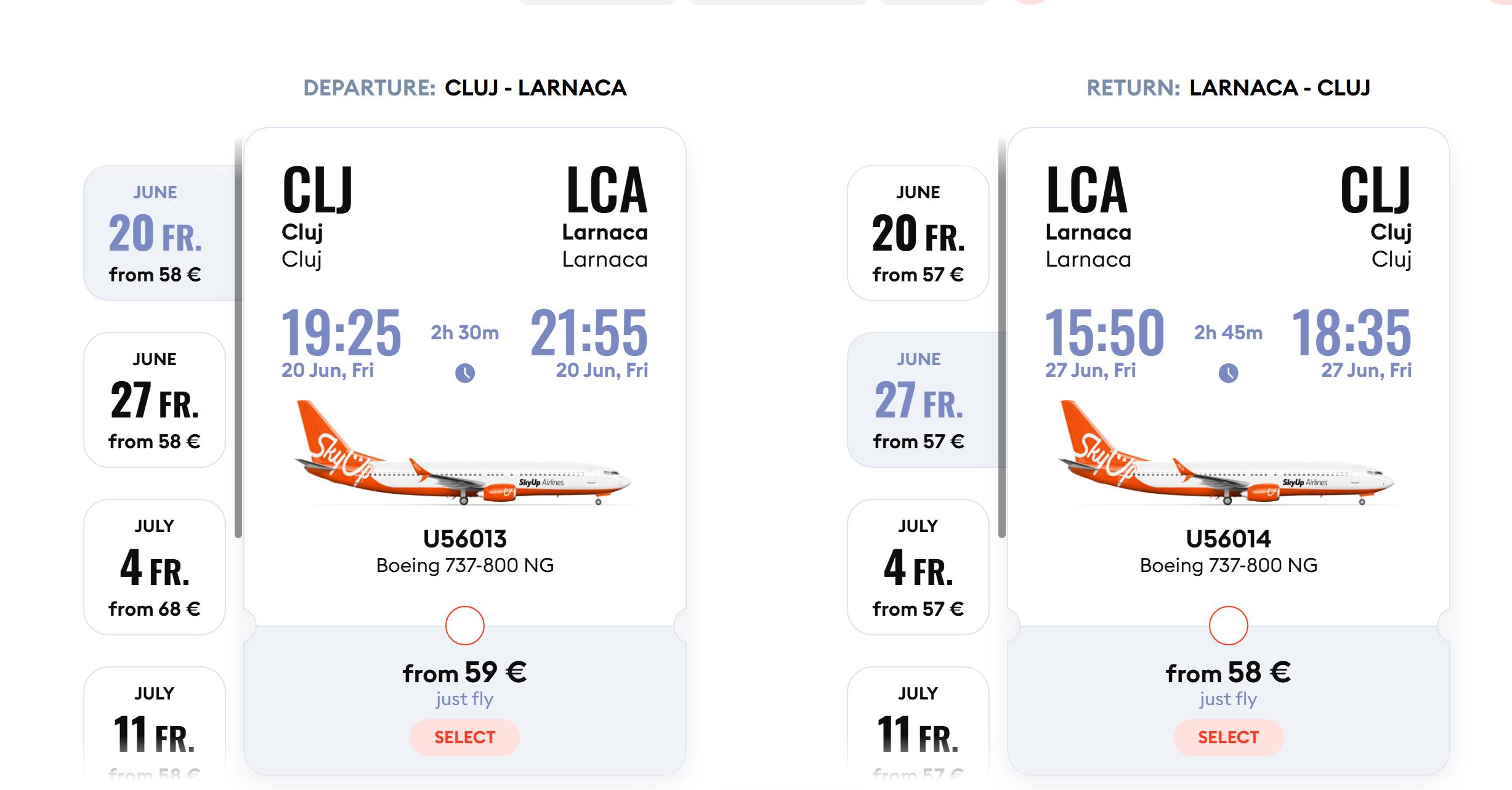
Task: Pick July 4 departure date from 68 €
Action: tap(155, 566)
